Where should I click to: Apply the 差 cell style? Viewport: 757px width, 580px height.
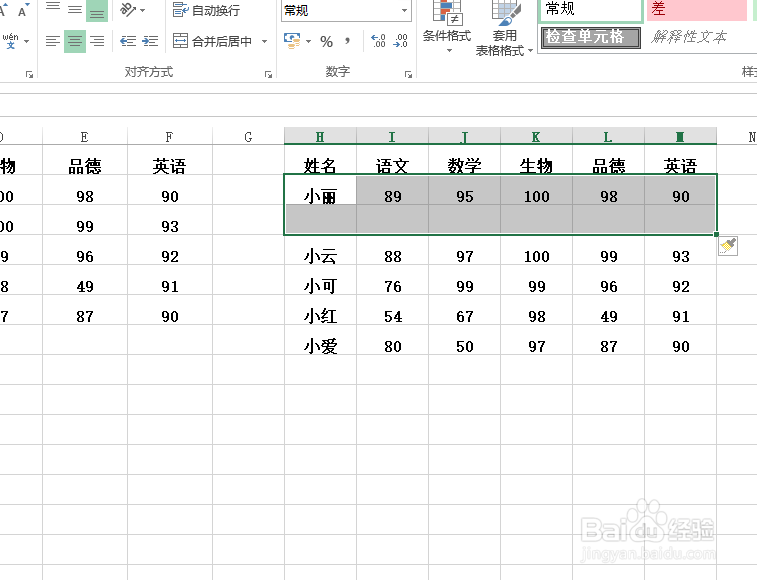(x=697, y=10)
